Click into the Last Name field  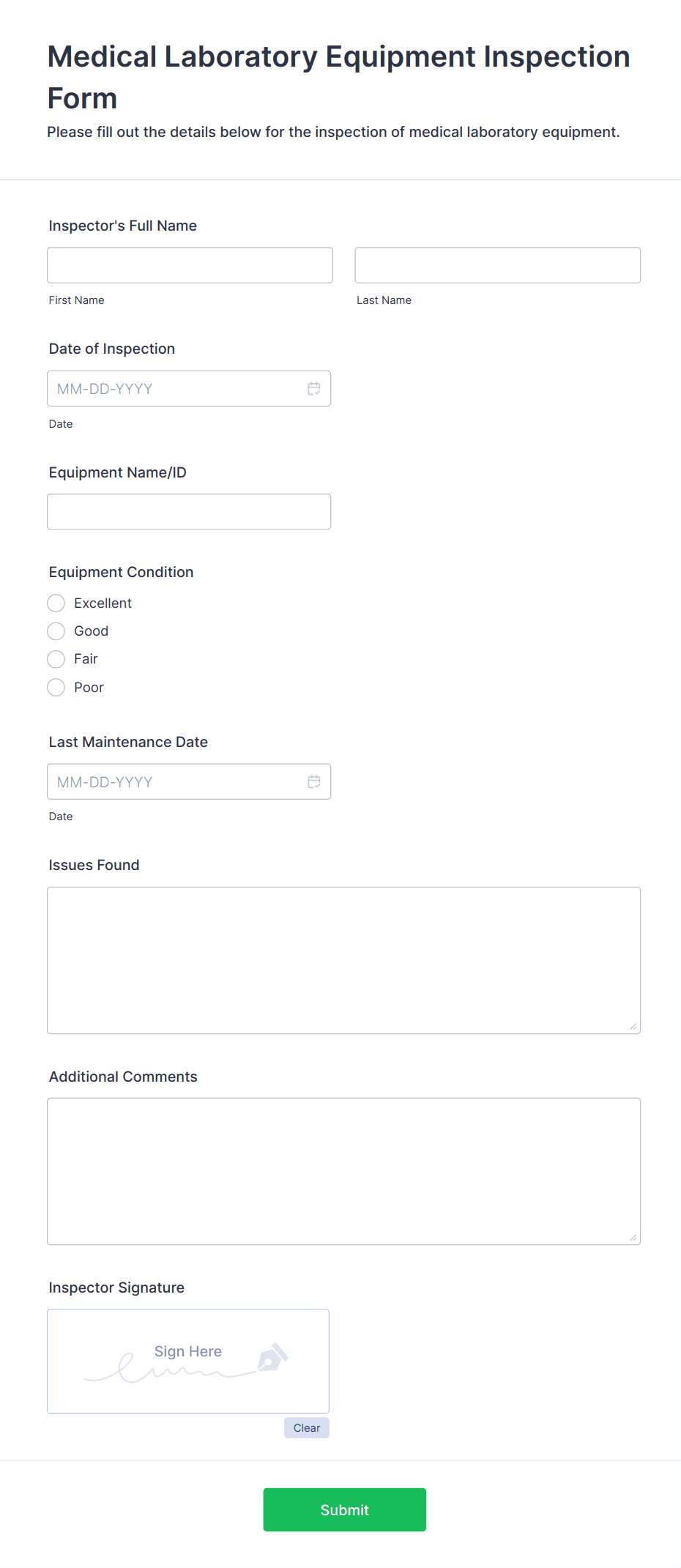(497, 265)
